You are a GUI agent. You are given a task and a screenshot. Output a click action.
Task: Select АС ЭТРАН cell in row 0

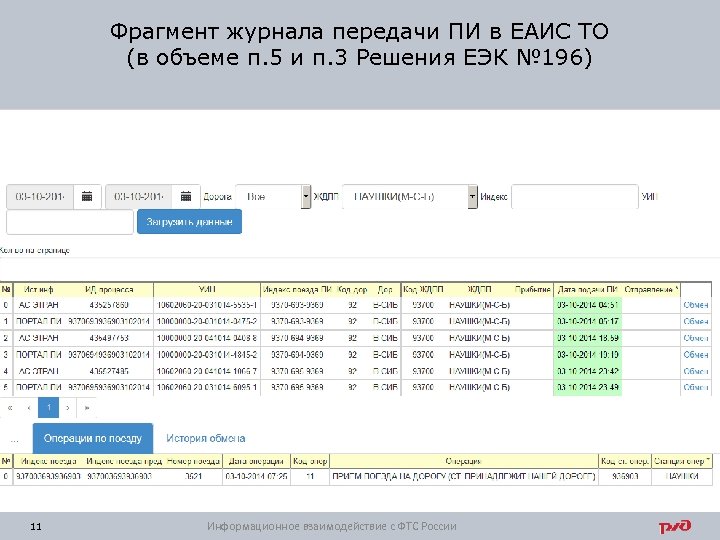click(x=39, y=305)
